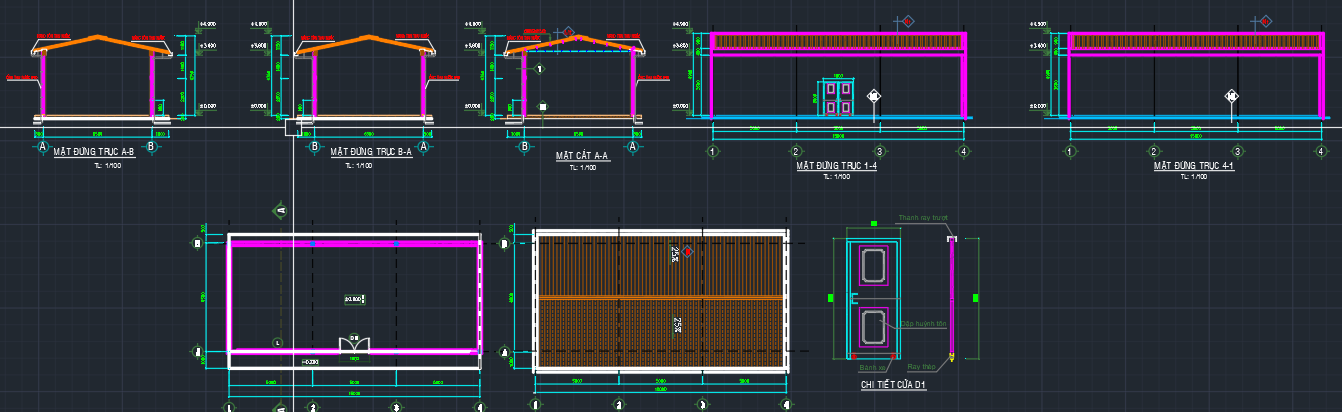
Task: Select axis bubble 4 of the 1-4 elevation
Action: pyautogui.click(x=963, y=152)
